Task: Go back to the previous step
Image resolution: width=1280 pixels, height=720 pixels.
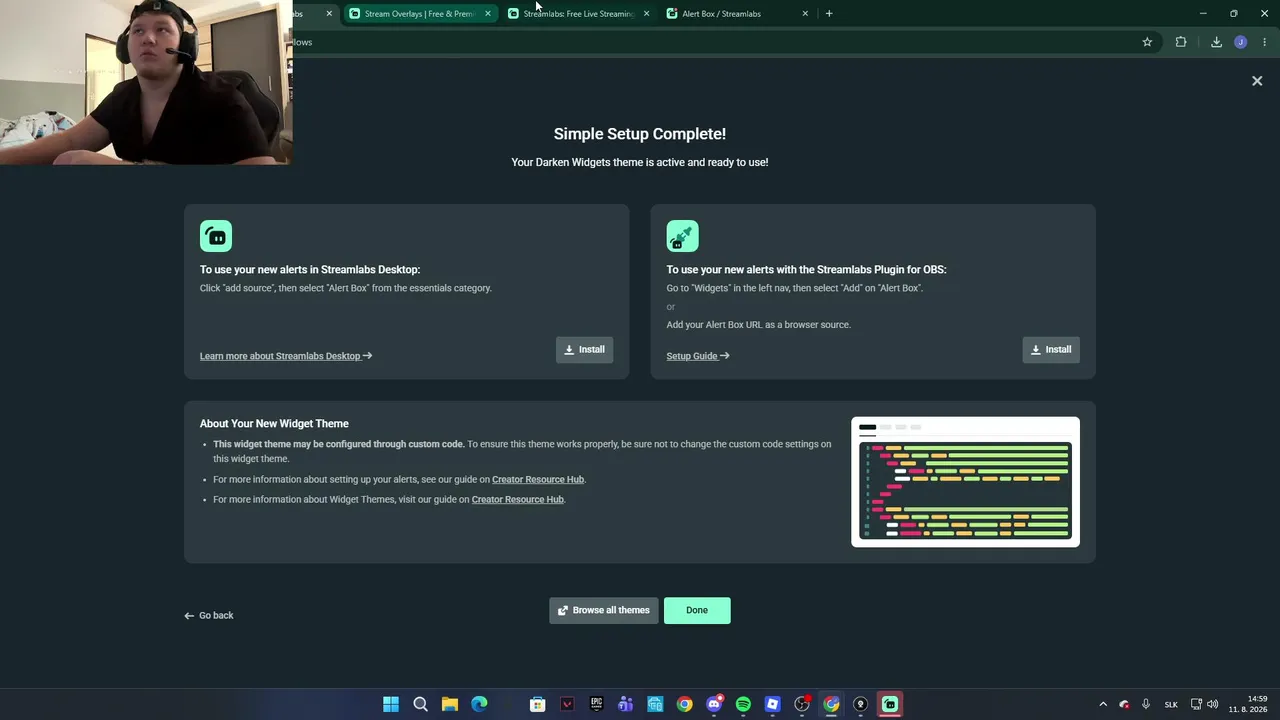Action: pos(209,616)
